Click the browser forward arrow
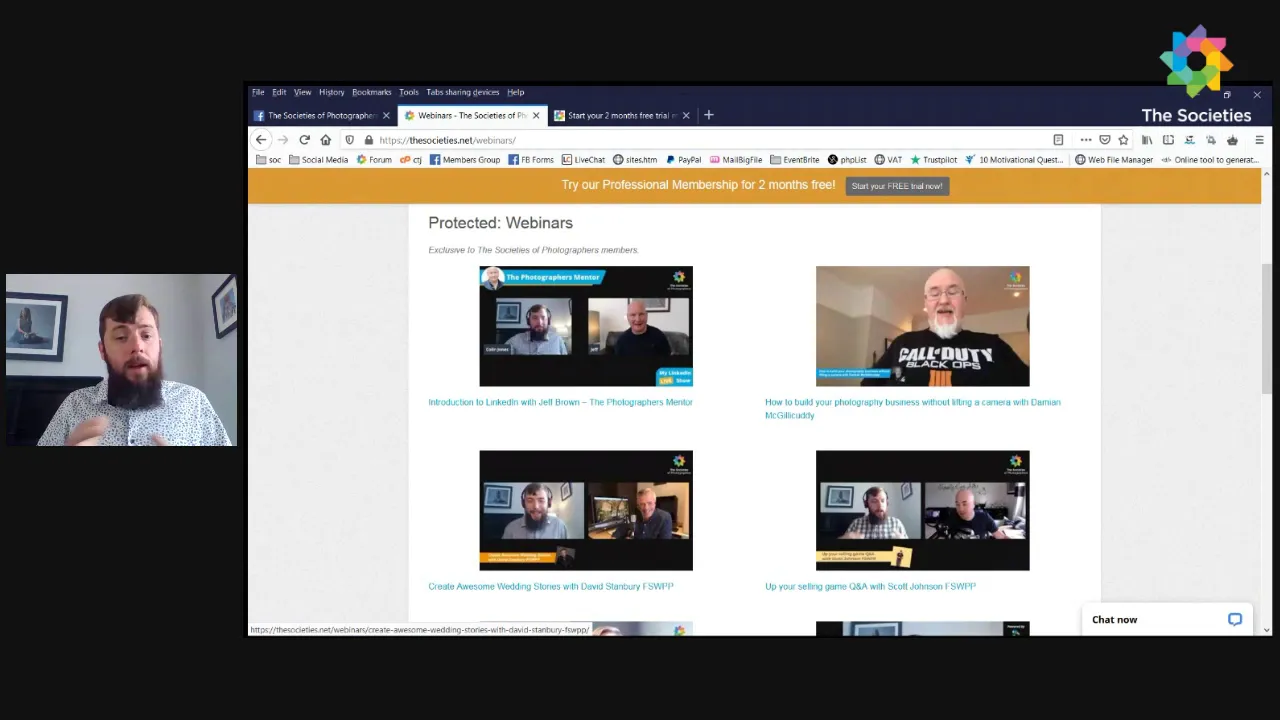 pos(283,140)
